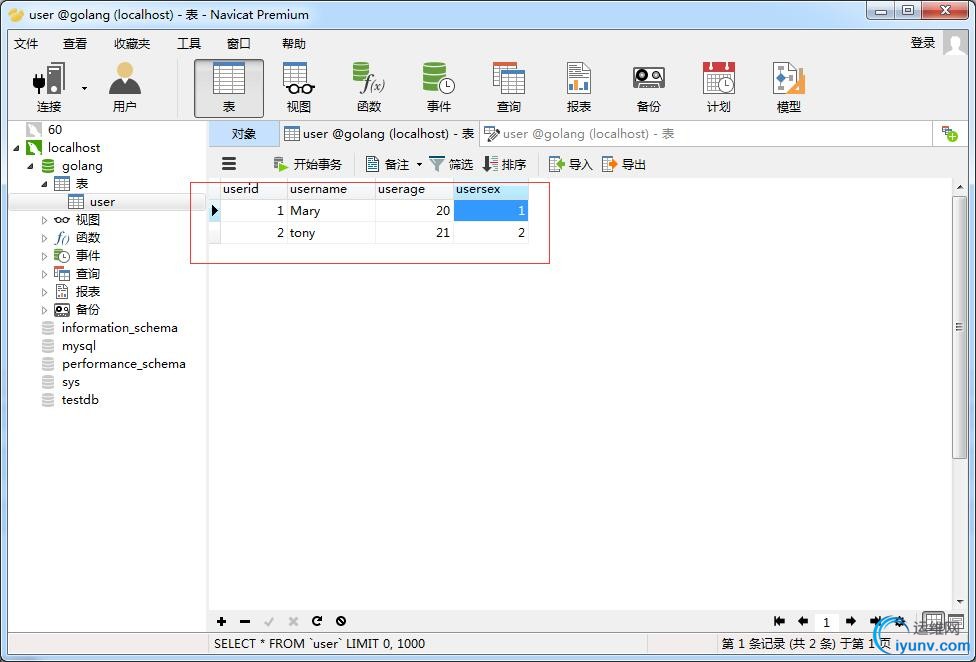Click the cell containing tony
Screen dimensions: 976x662
pyautogui.click(x=331, y=233)
